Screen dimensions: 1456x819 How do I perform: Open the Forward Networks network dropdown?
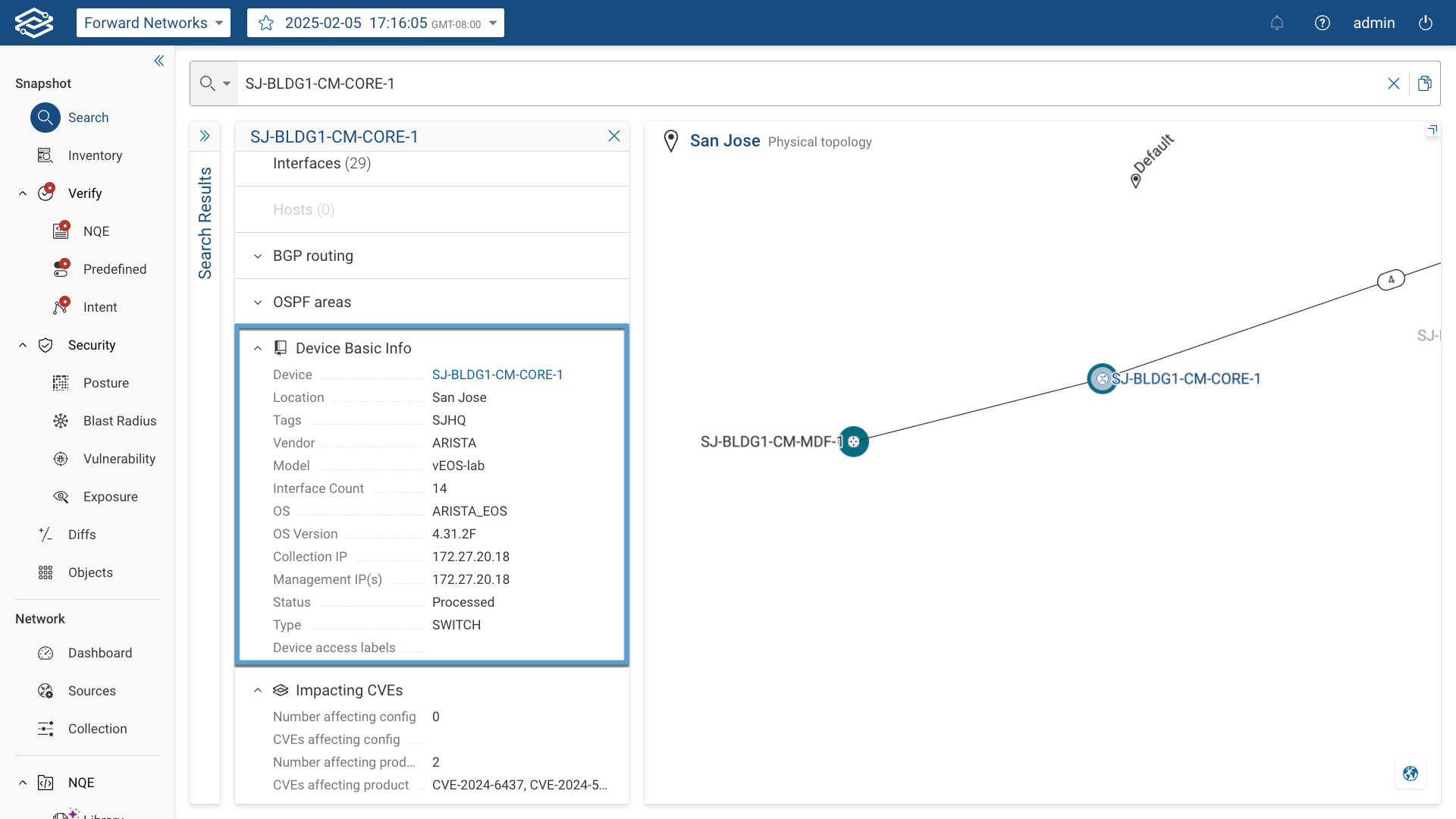click(153, 23)
